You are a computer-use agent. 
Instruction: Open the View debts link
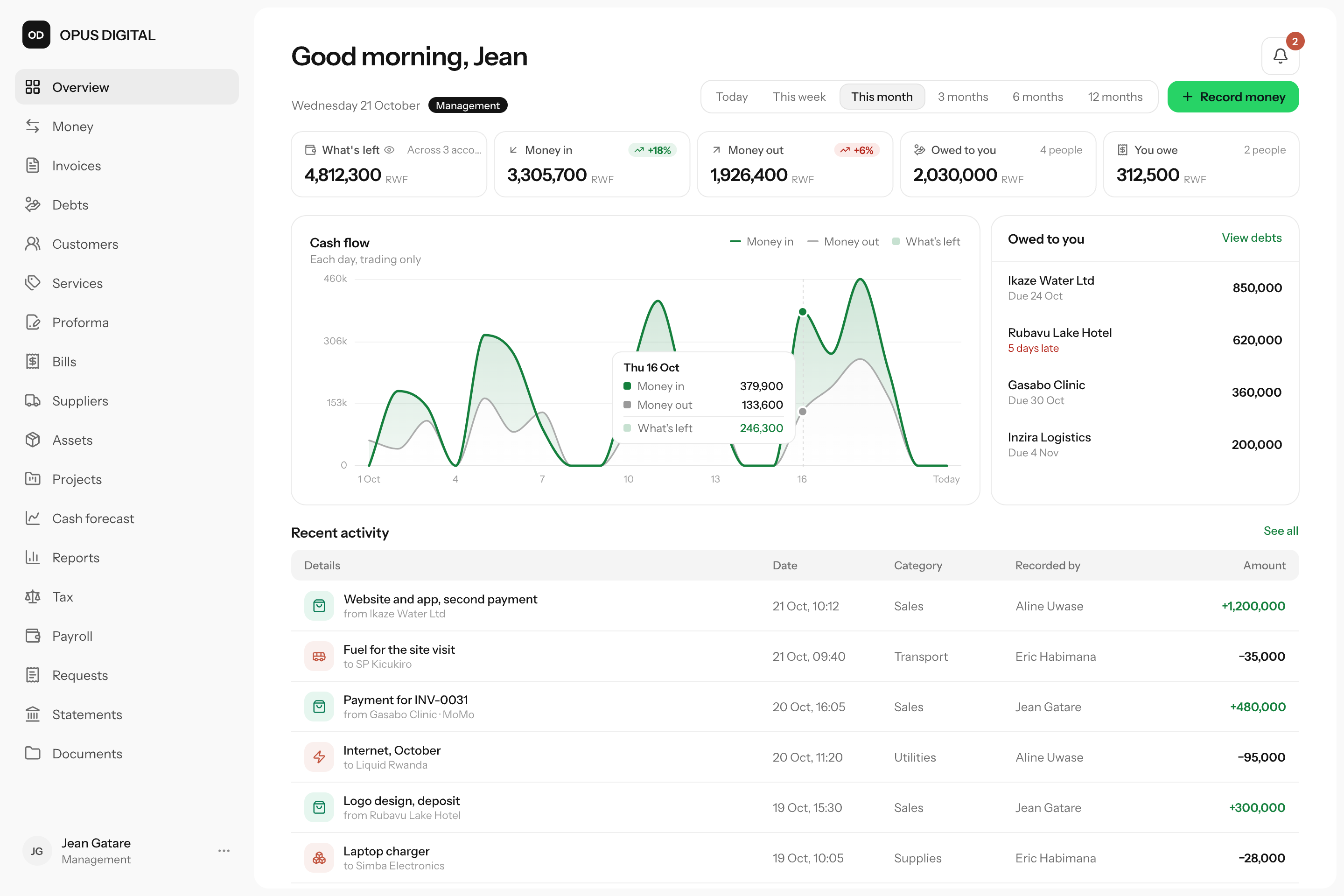pos(1252,238)
